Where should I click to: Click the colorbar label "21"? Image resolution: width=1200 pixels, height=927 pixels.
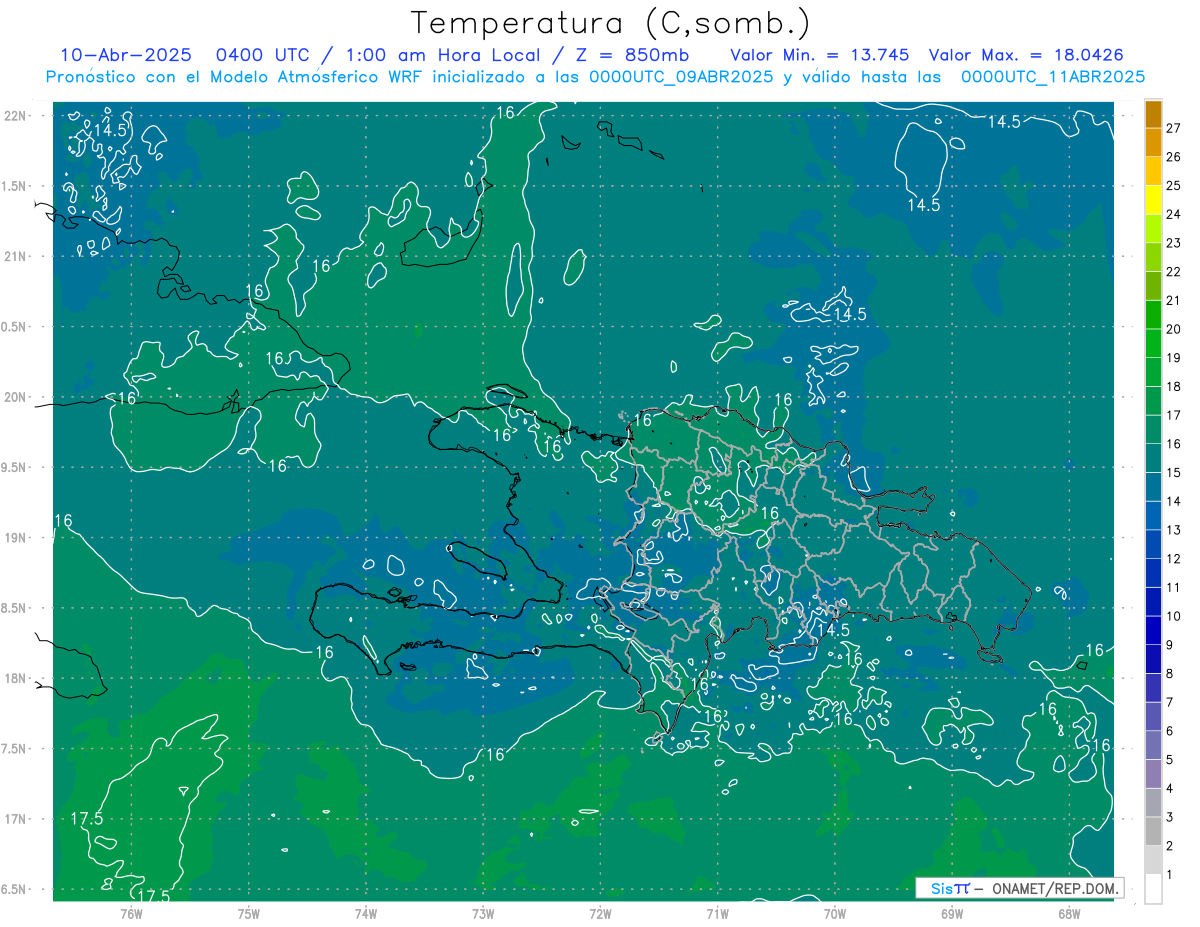[1173, 300]
